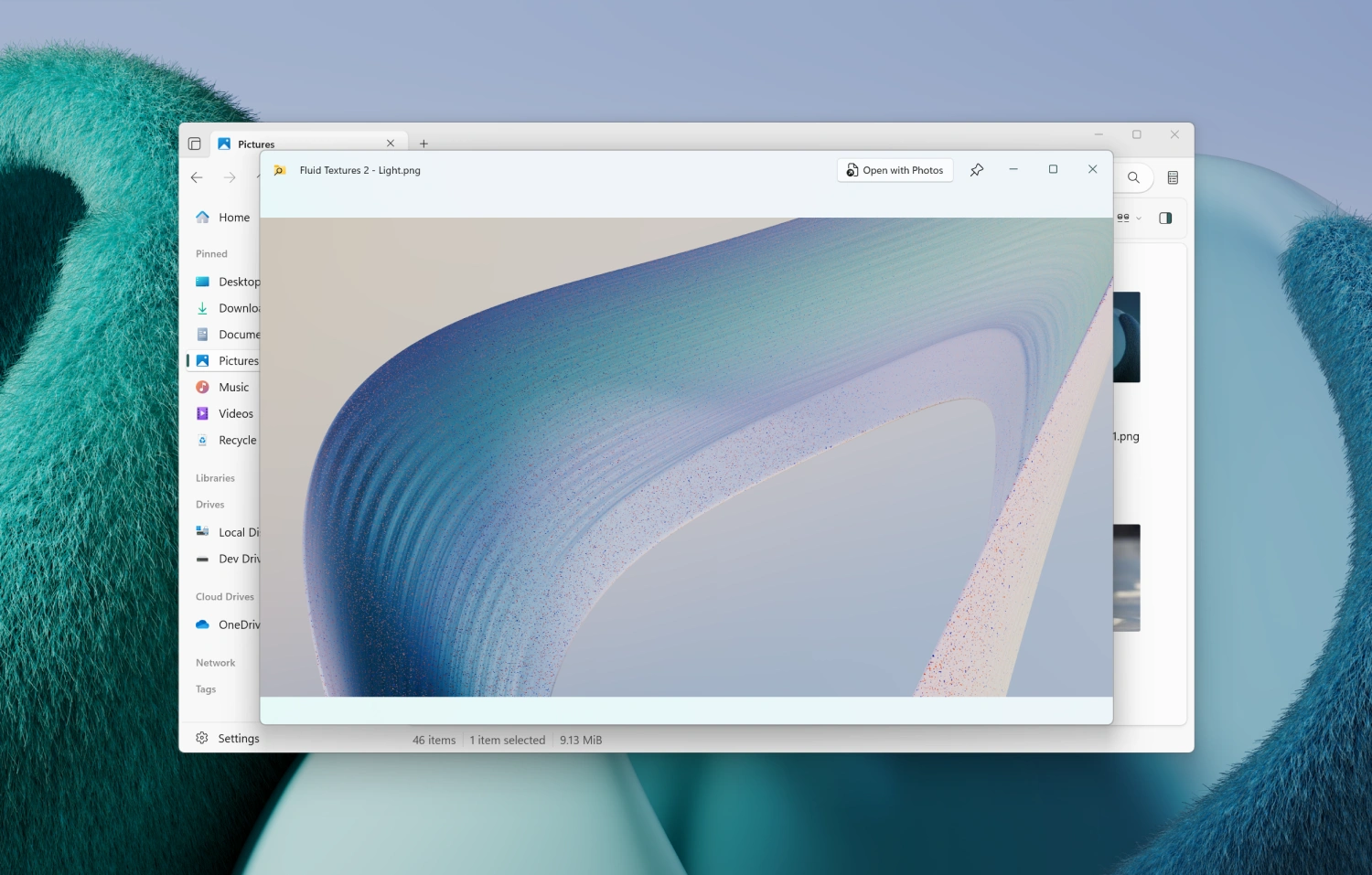Open Music folder in sidebar
This screenshot has width=1372, height=875.
233,388
